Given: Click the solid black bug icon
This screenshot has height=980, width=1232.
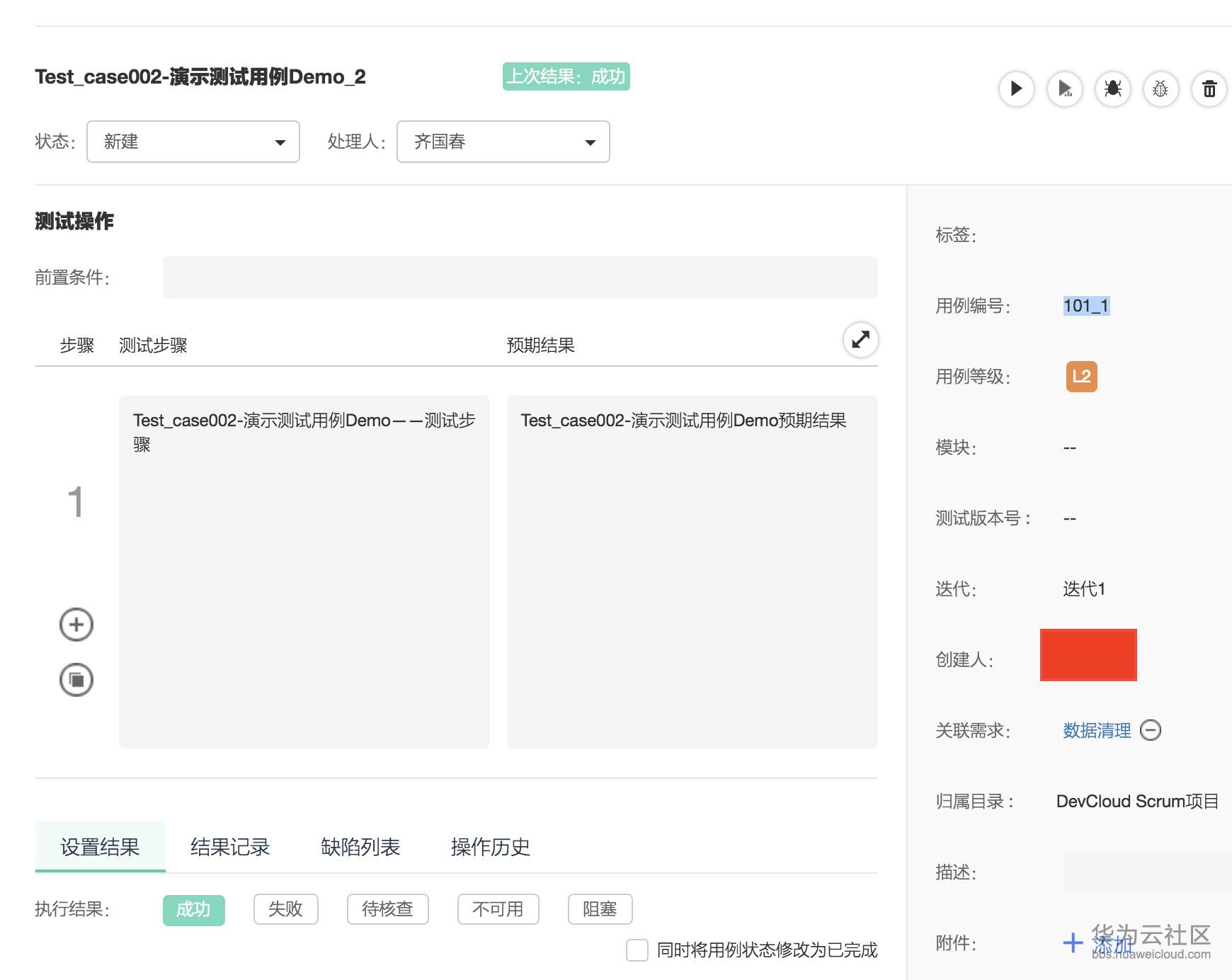Looking at the screenshot, I should coord(1113,89).
